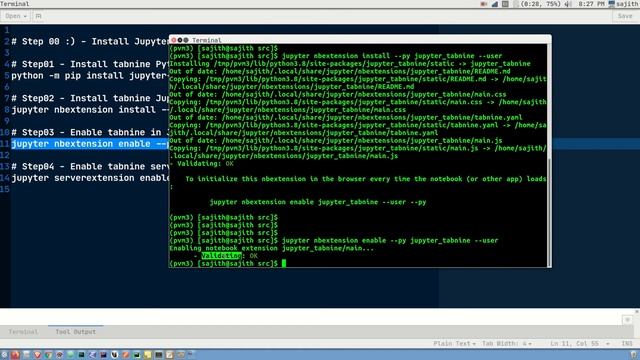Expand the Open button's dropdown arrow
This screenshot has height=360, width=640.
click(x=25, y=16)
